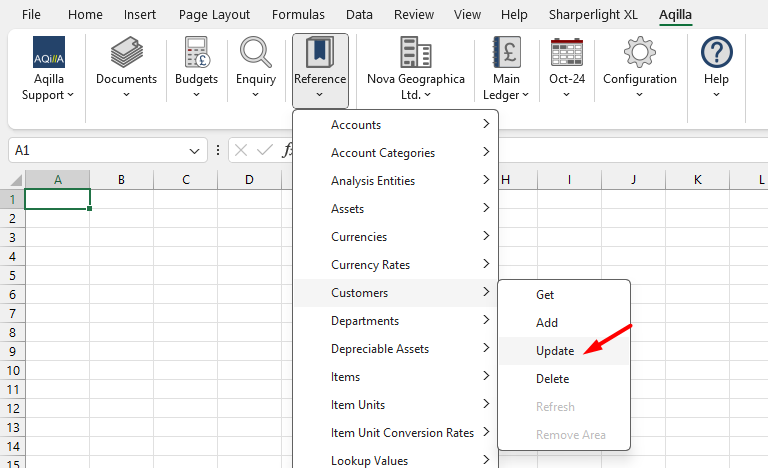
Task: Expand the Name Box dropdown arrow
Action: click(196, 150)
